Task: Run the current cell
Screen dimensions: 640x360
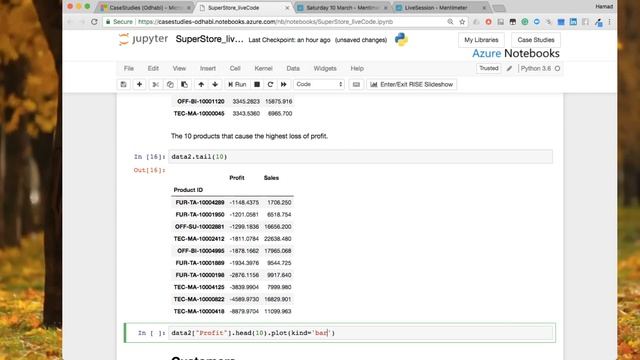Action: coord(237,84)
